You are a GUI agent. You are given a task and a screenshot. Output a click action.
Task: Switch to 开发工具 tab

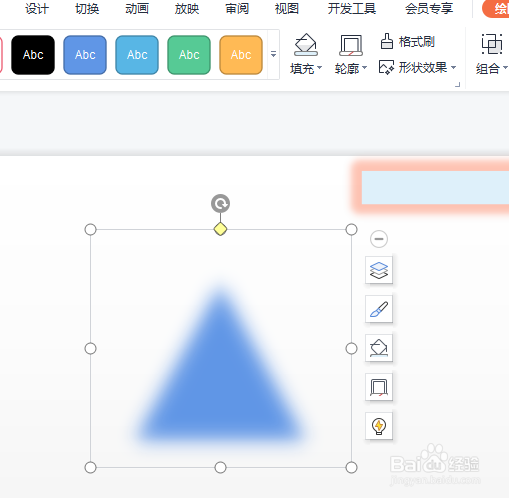pyautogui.click(x=352, y=9)
